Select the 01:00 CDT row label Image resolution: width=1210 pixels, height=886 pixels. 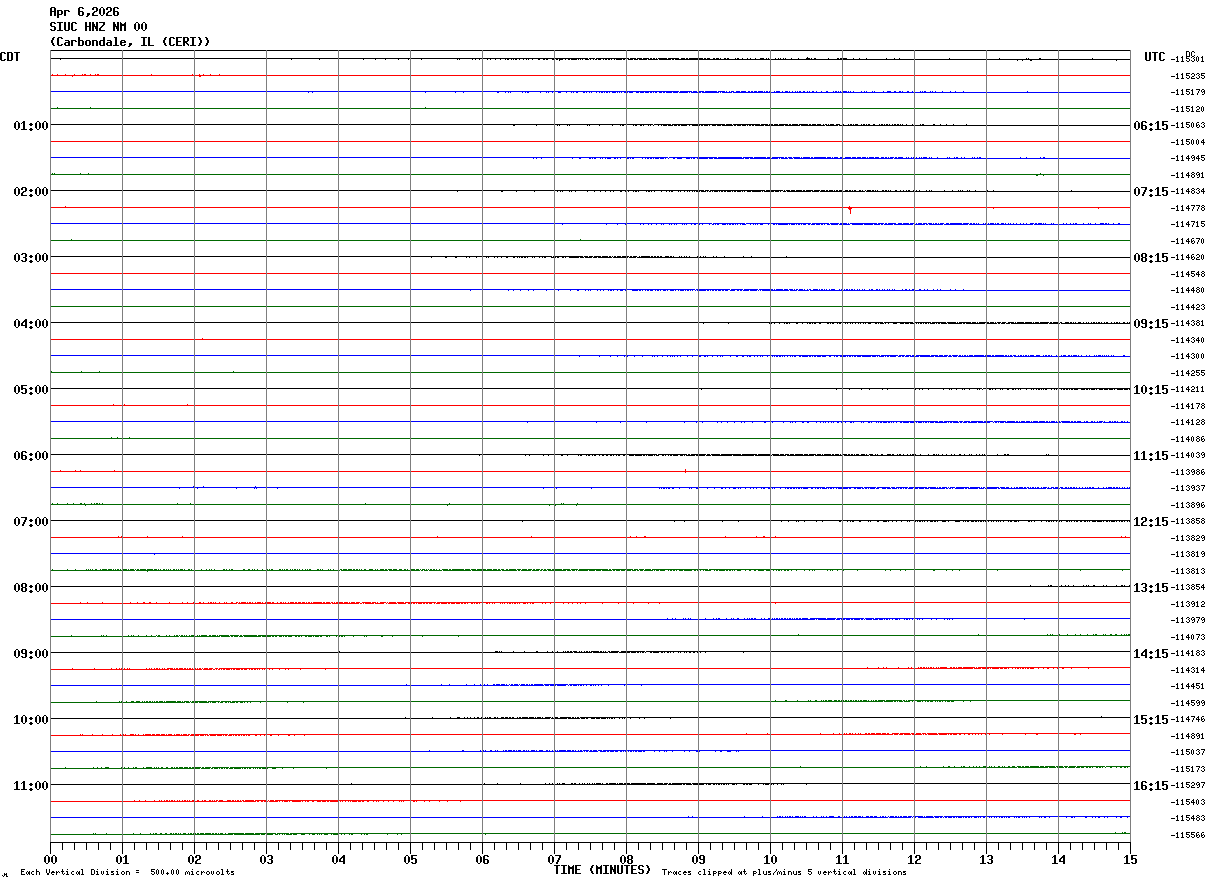pos(31,126)
